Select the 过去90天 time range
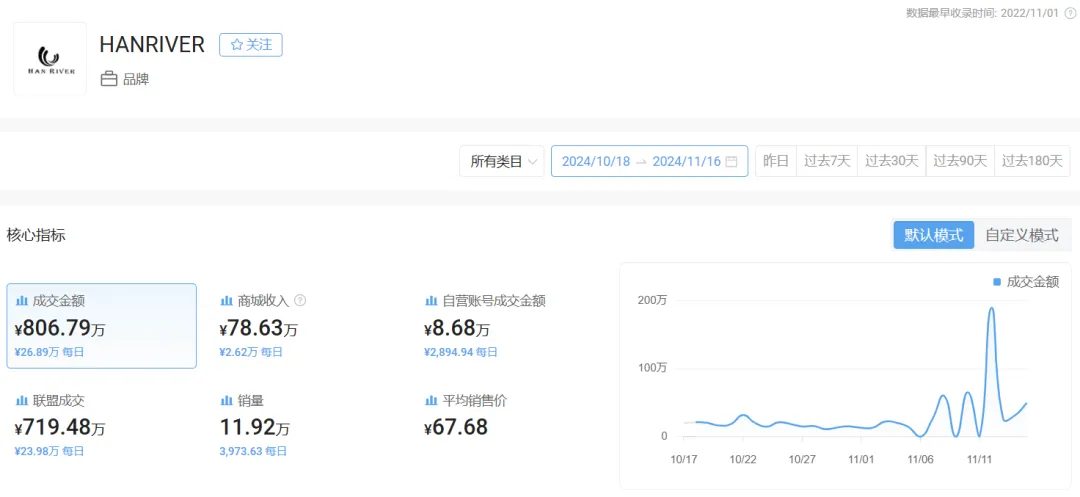This screenshot has height=497, width=1080. [960, 162]
